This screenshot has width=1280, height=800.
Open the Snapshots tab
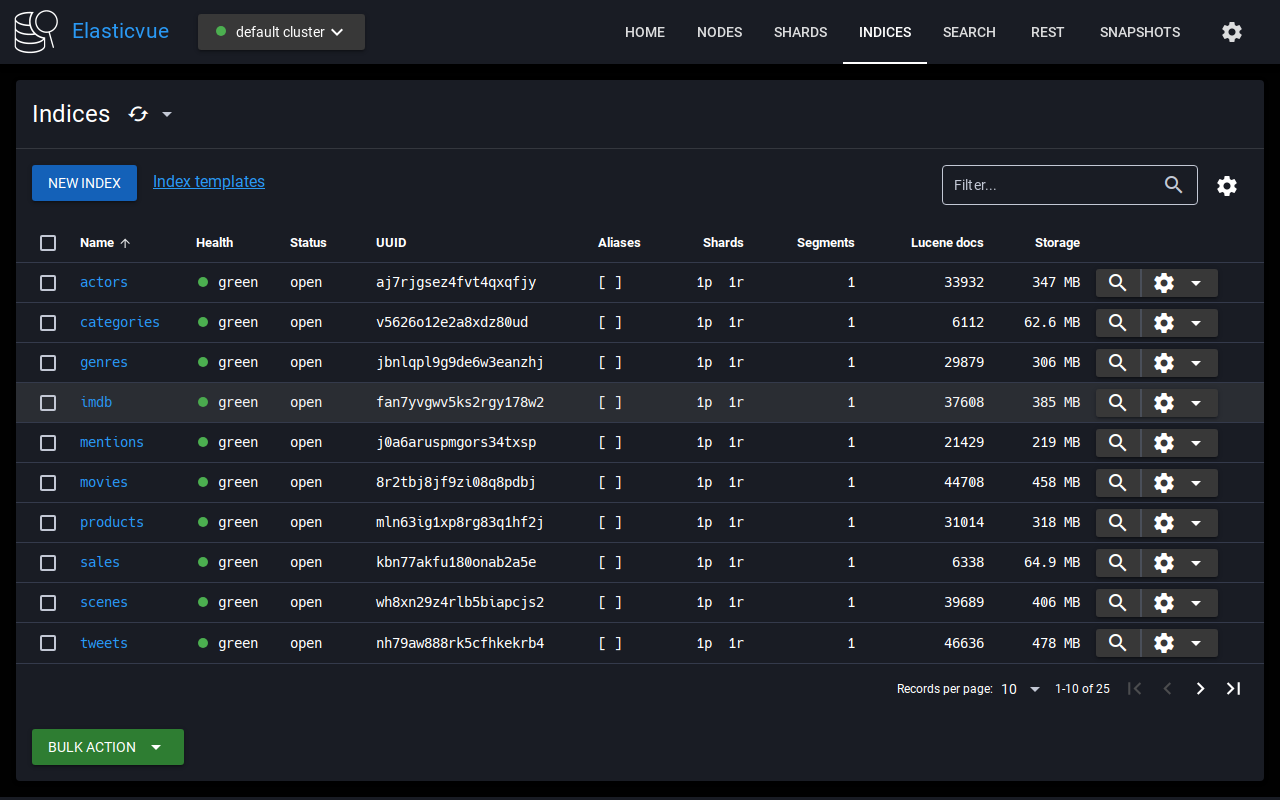pyautogui.click(x=1139, y=32)
